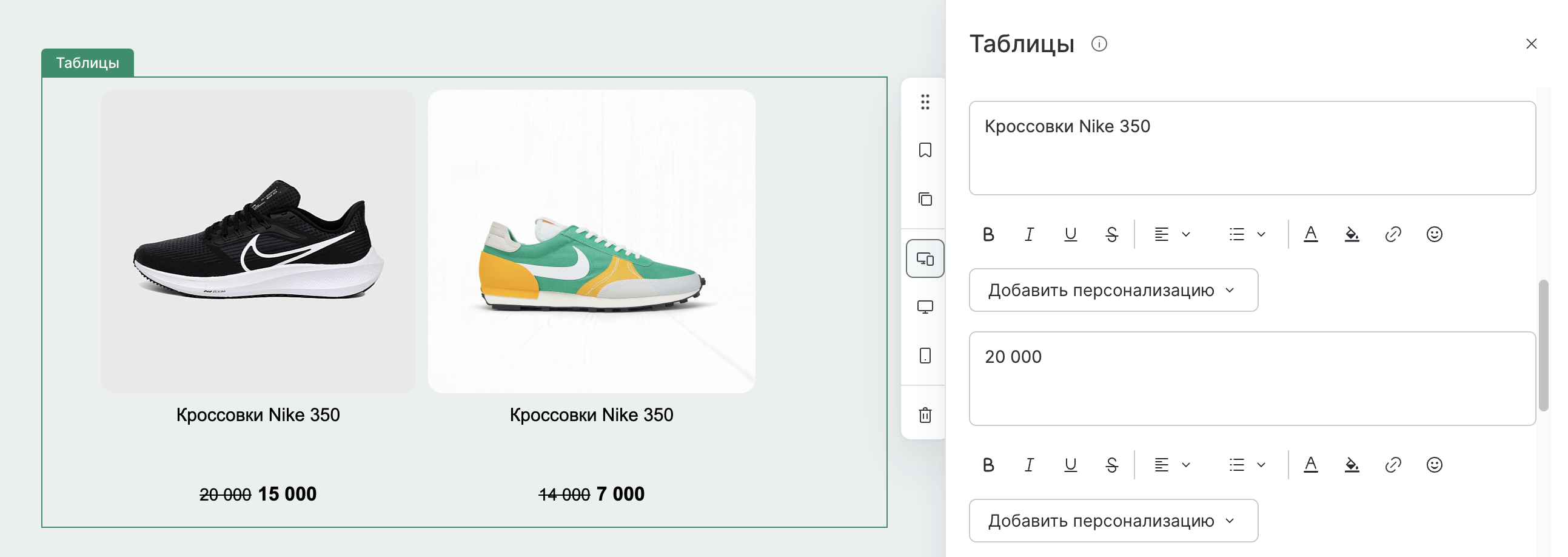Pick background fill color in the upper toolbar
This screenshot has width=1568, height=557.
point(1352,235)
